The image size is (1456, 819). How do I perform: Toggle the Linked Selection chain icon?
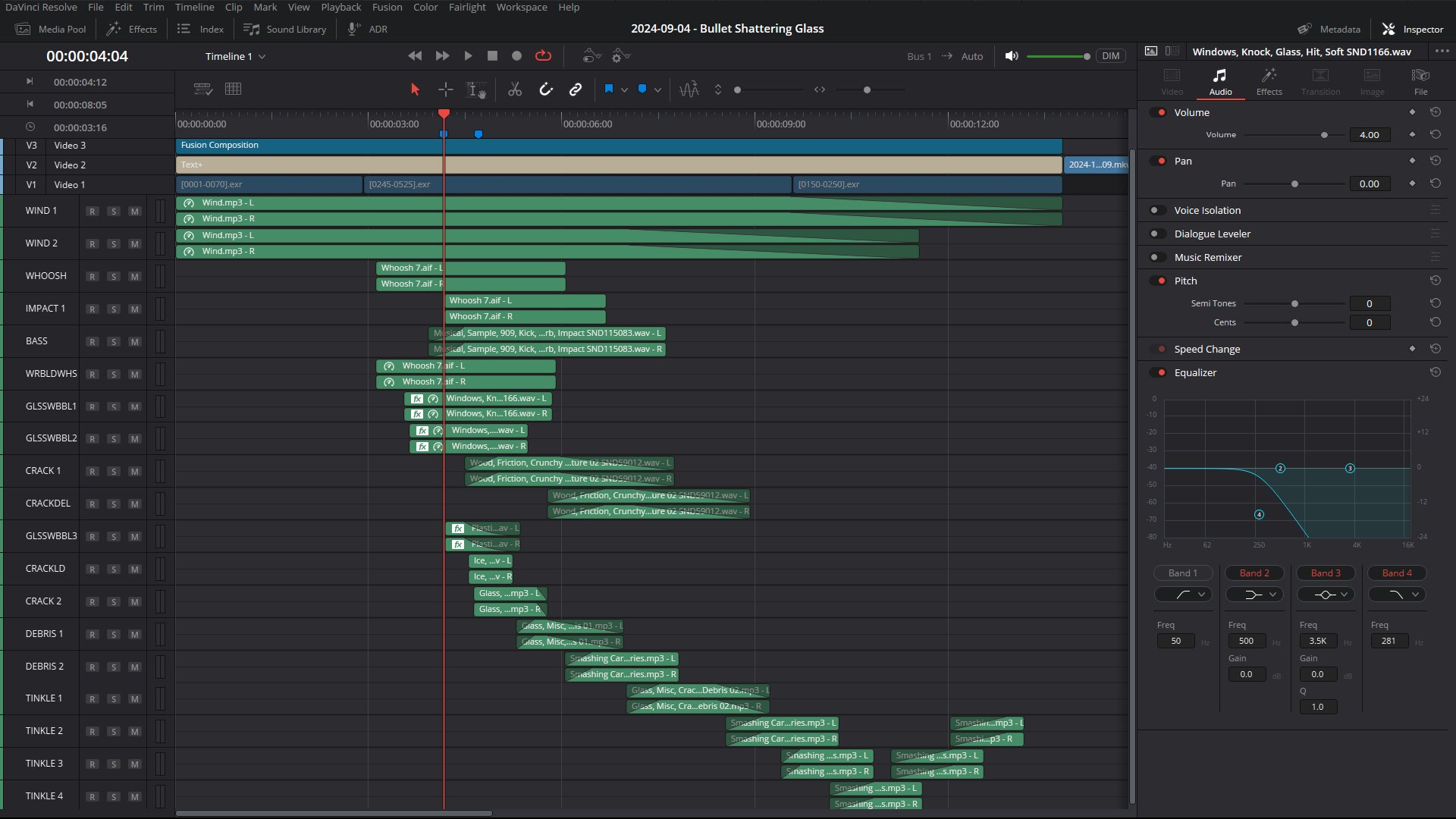(576, 89)
